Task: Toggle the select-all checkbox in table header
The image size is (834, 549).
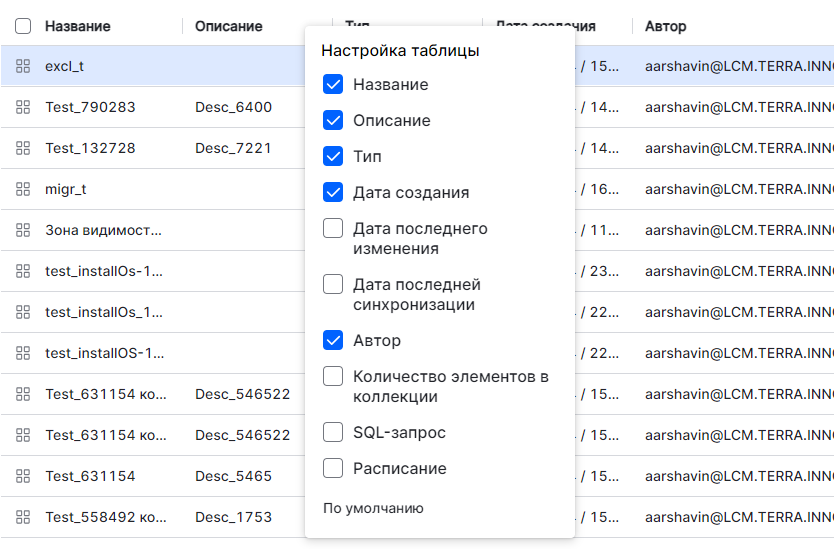Action: (23, 26)
